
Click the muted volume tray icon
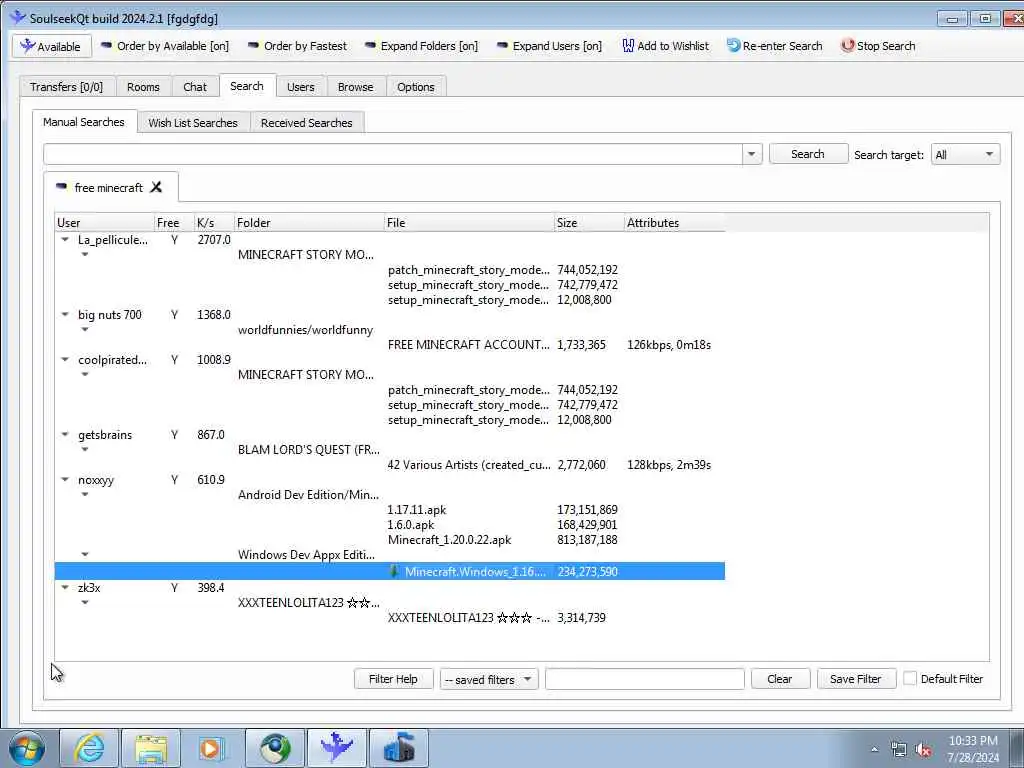(x=923, y=750)
